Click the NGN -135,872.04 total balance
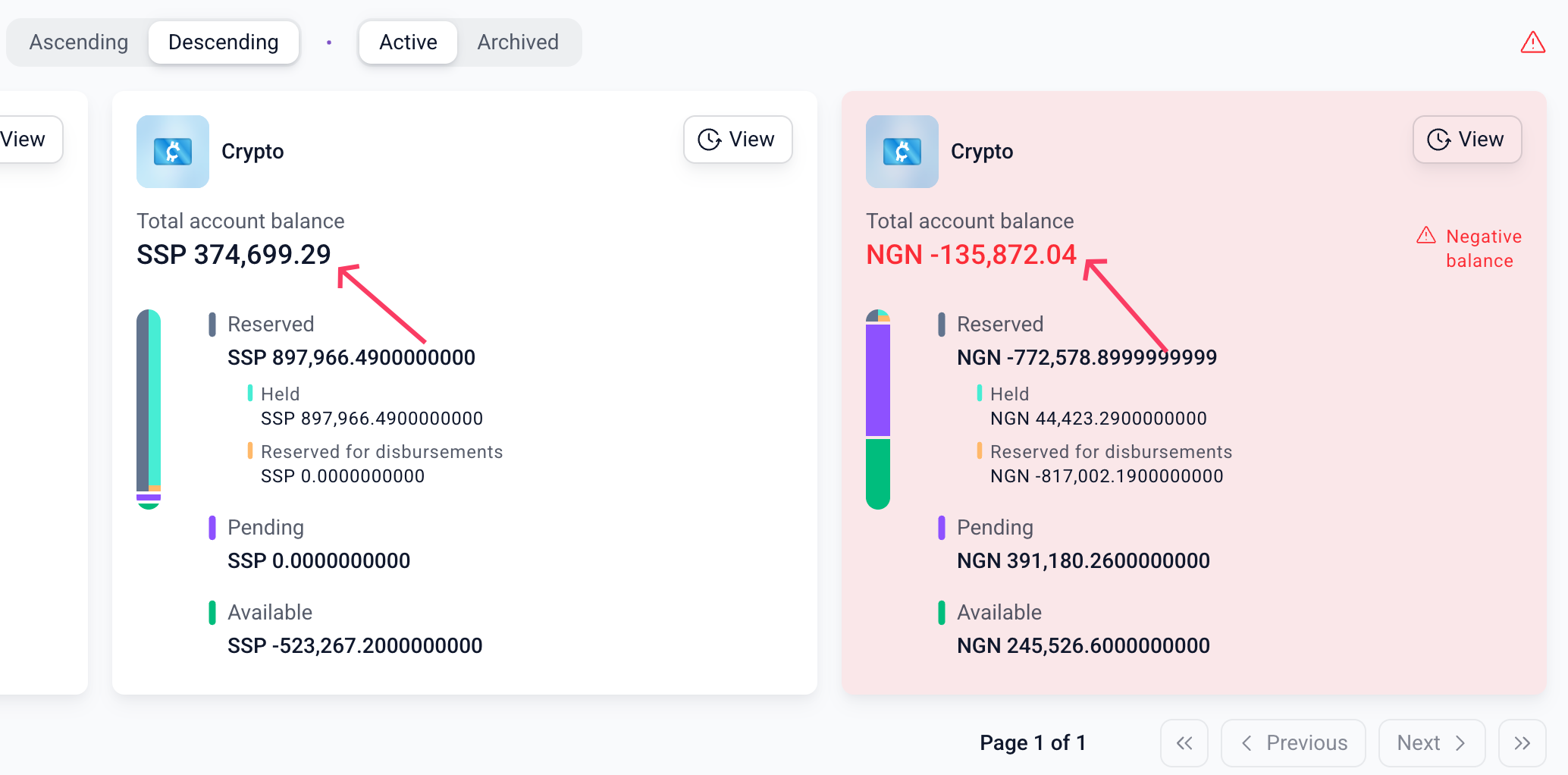The image size is (1568, 775). click(x=971, y=255)
